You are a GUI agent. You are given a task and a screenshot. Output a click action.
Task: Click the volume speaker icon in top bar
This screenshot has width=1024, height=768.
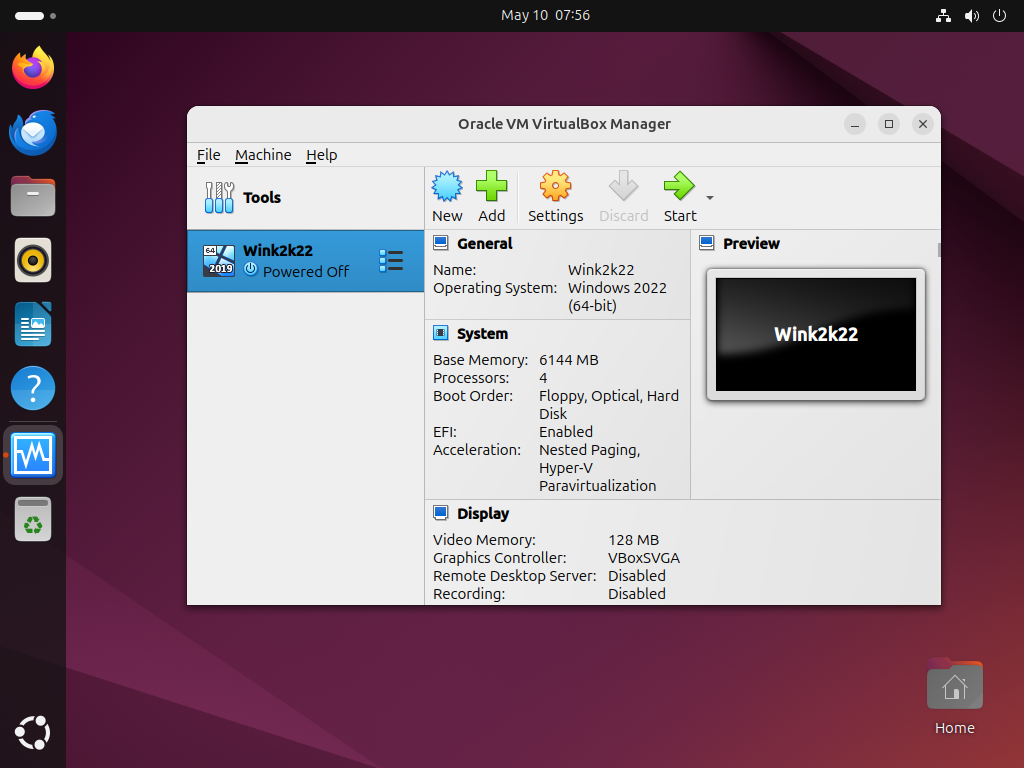[x=972, y=16]
